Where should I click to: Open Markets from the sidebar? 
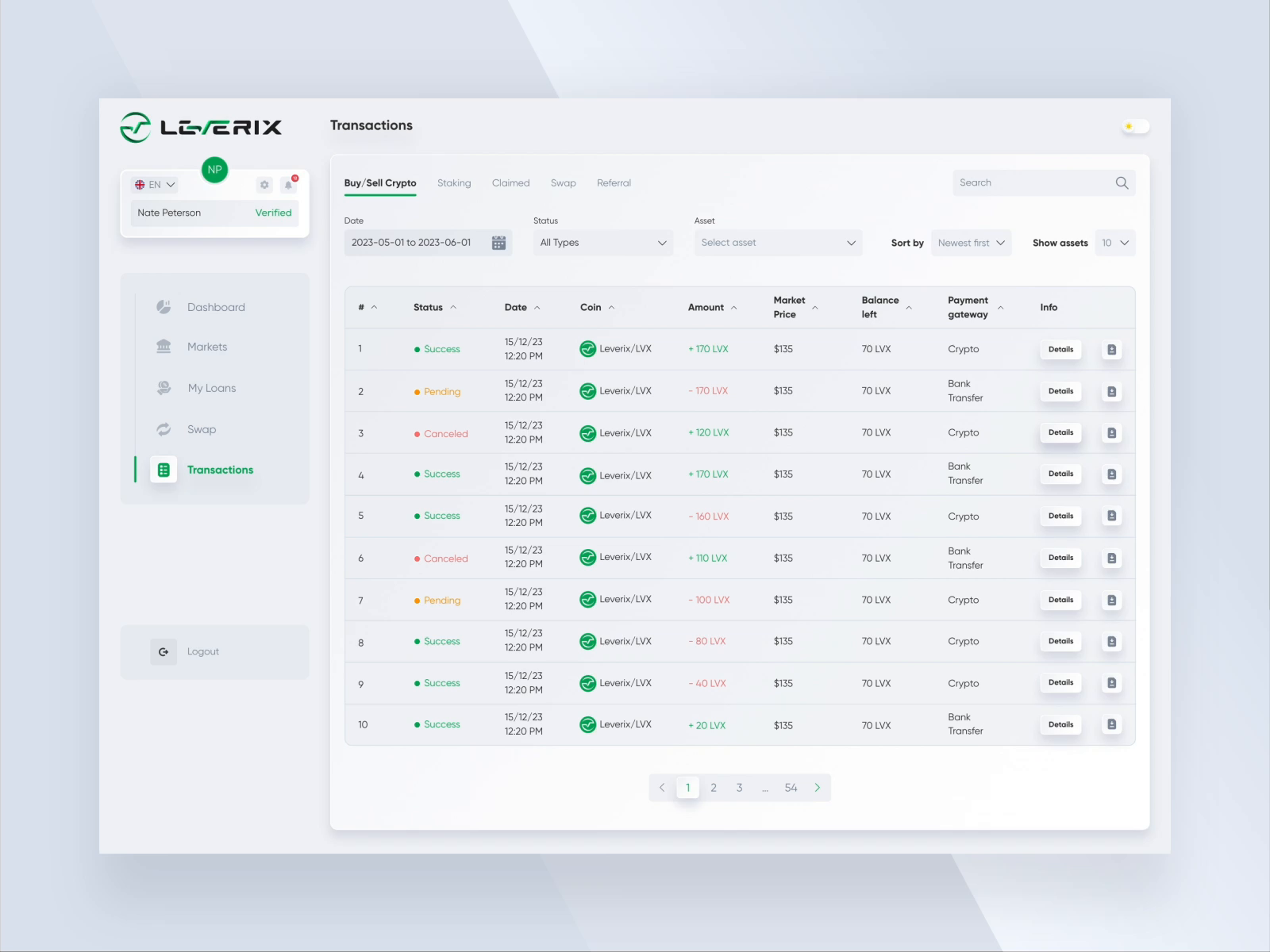click(207, 347)
